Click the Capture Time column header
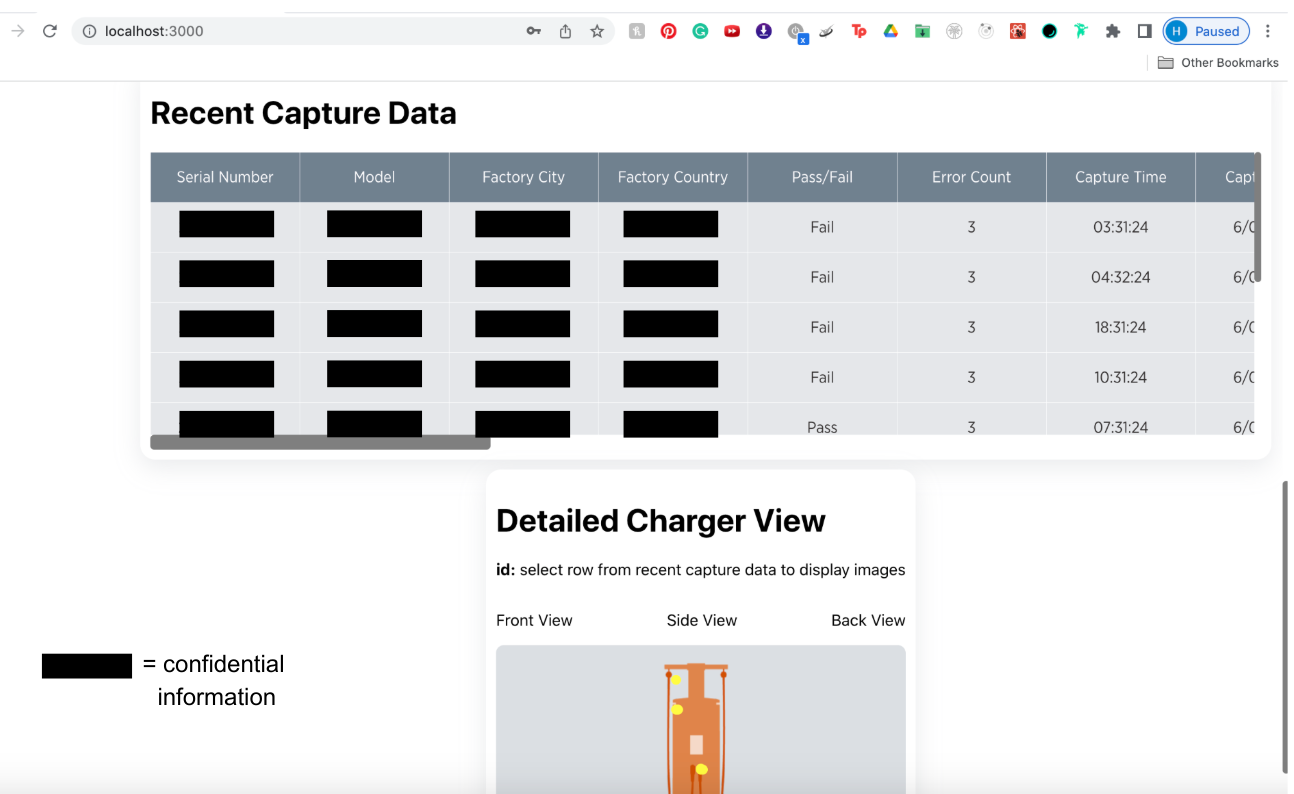 [x=1120, y=177]
